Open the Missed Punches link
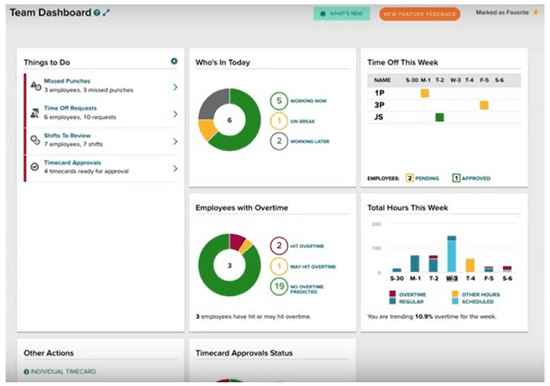This screenshot has width=550, height=386. click(x=67, y=81)
